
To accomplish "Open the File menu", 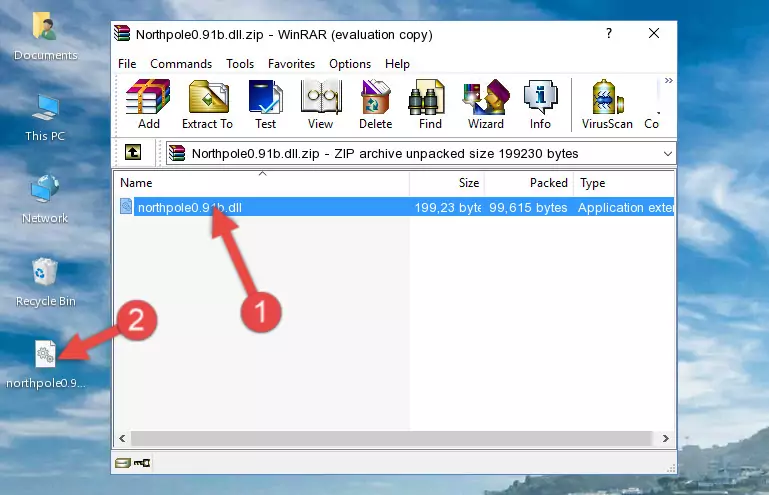I will (127, 64).
